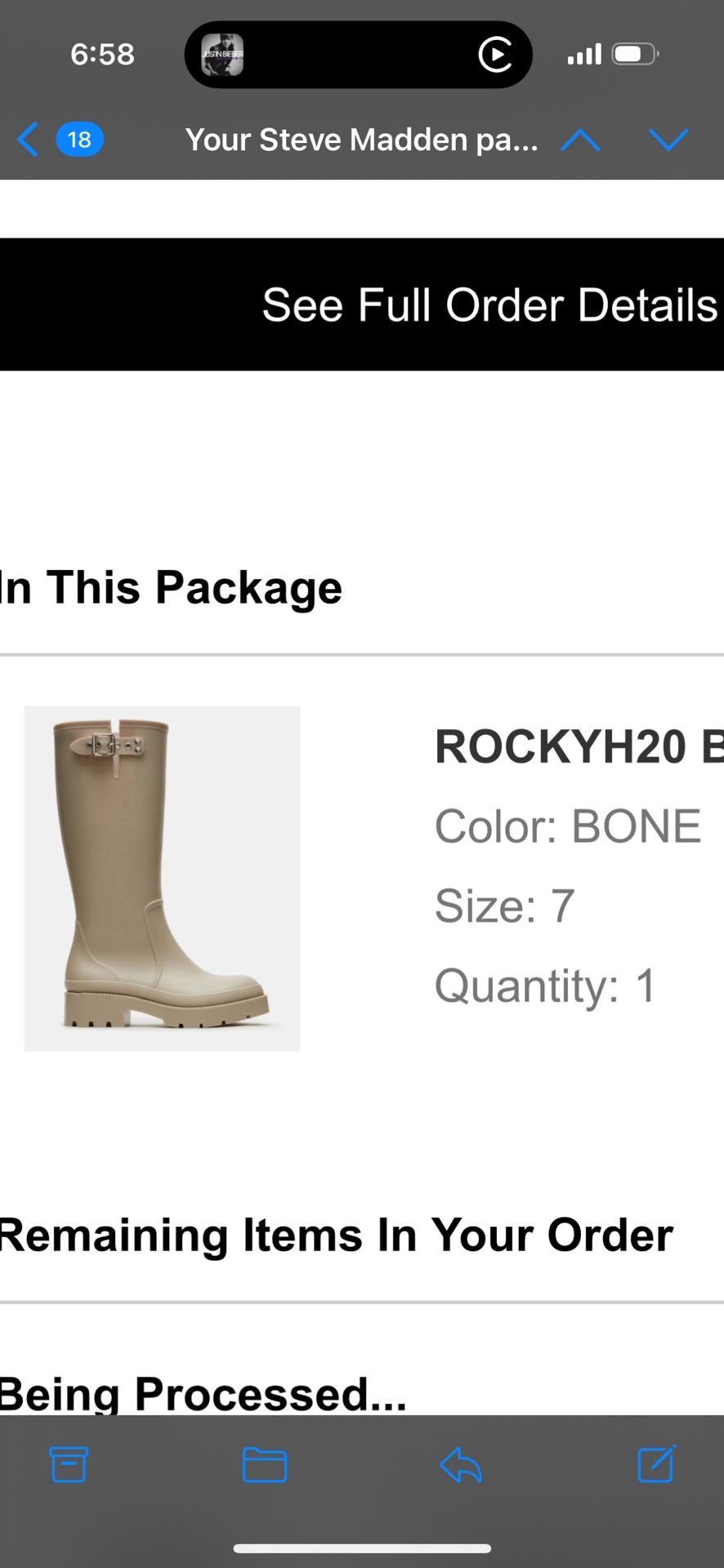Expand the music player from the Dynamic Island
The height and width of the screenshot is (1568, 724).
coord(358,54)
